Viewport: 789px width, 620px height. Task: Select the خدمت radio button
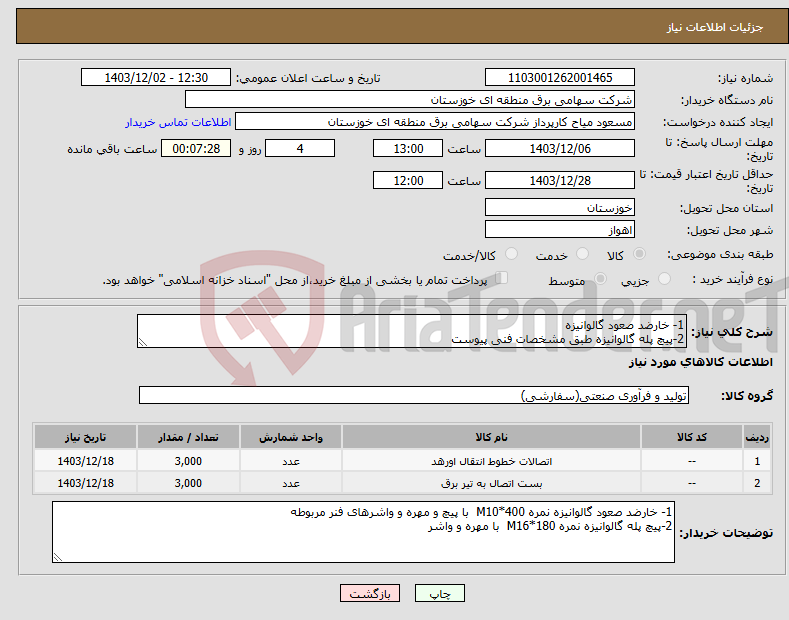(582, 254)
